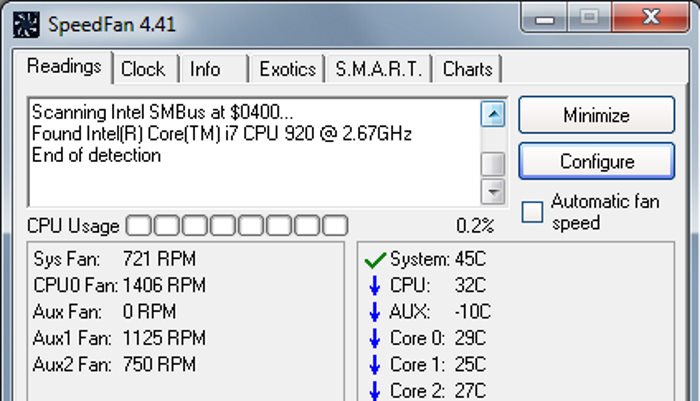The image size is (700, 401).
Task: Select the Aux Fan 0 RPM reading
Action: click(x=104, y=312)
